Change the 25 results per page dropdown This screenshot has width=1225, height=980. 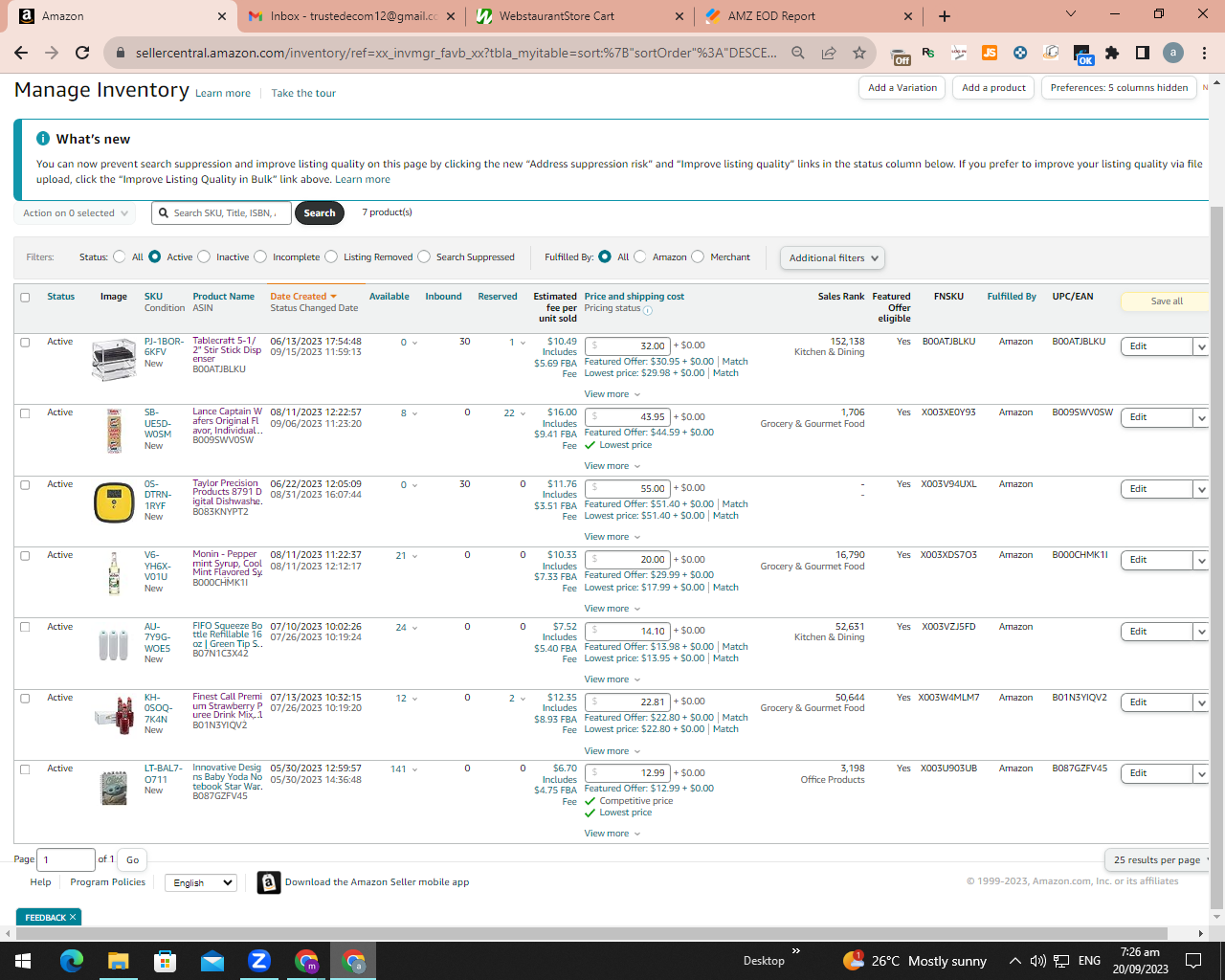tap(1157, 859)
